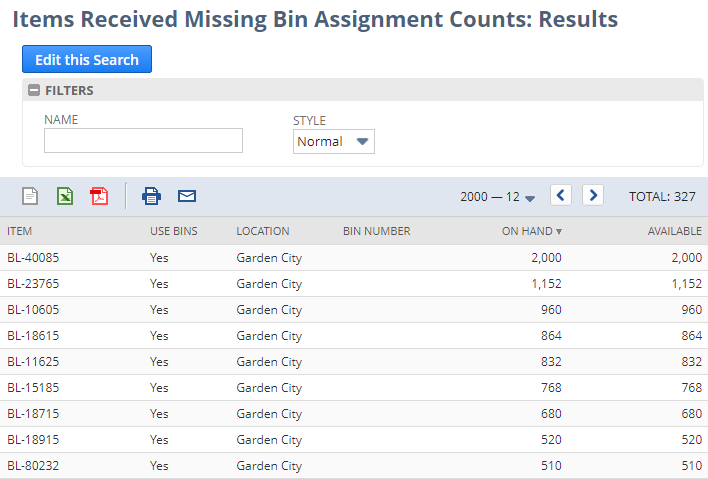Click Edit this Search button
This screenshot has height=479, width=708.
[x=87, y=60]
